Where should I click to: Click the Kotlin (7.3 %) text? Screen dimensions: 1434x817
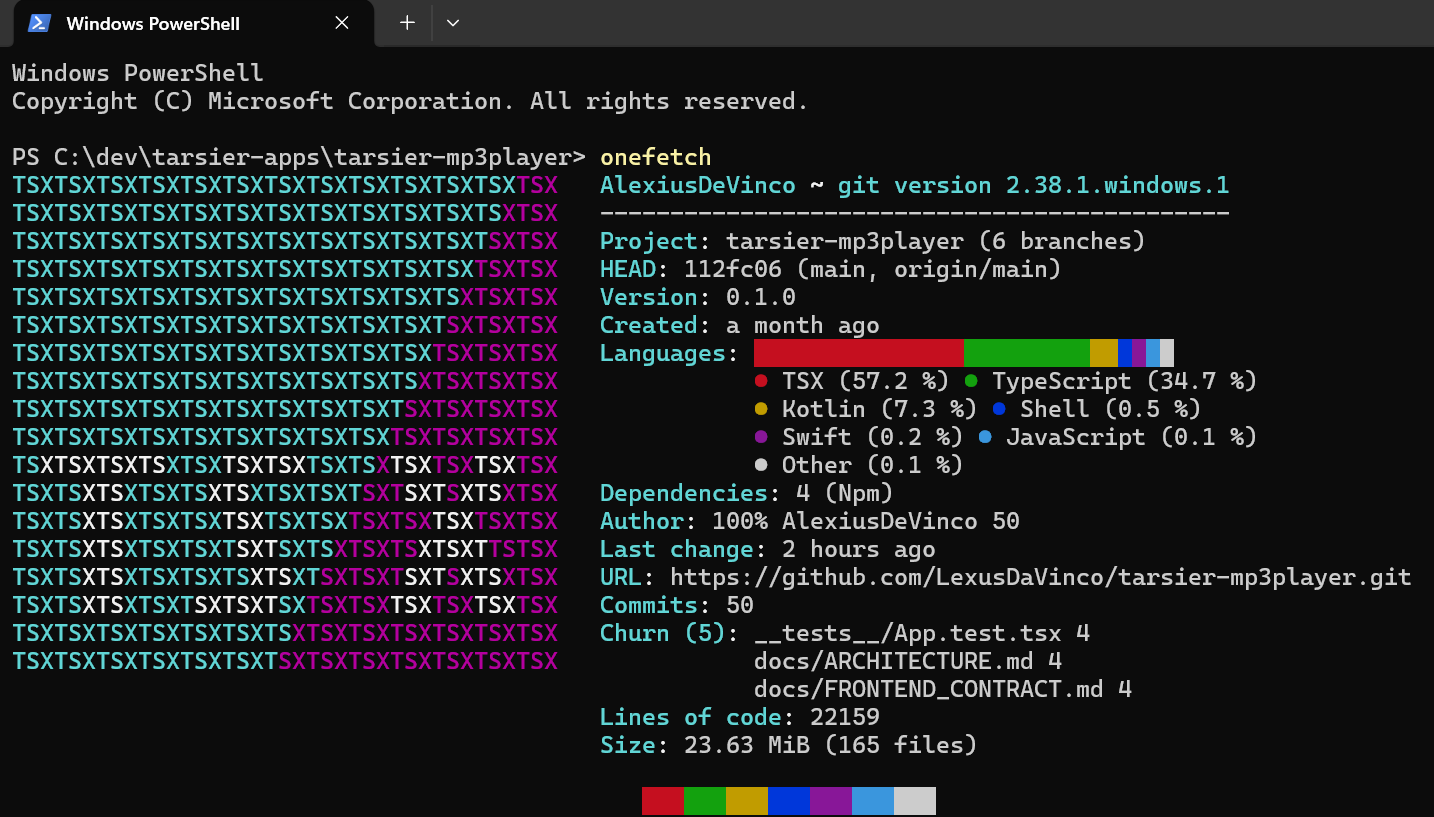[879, 409]
